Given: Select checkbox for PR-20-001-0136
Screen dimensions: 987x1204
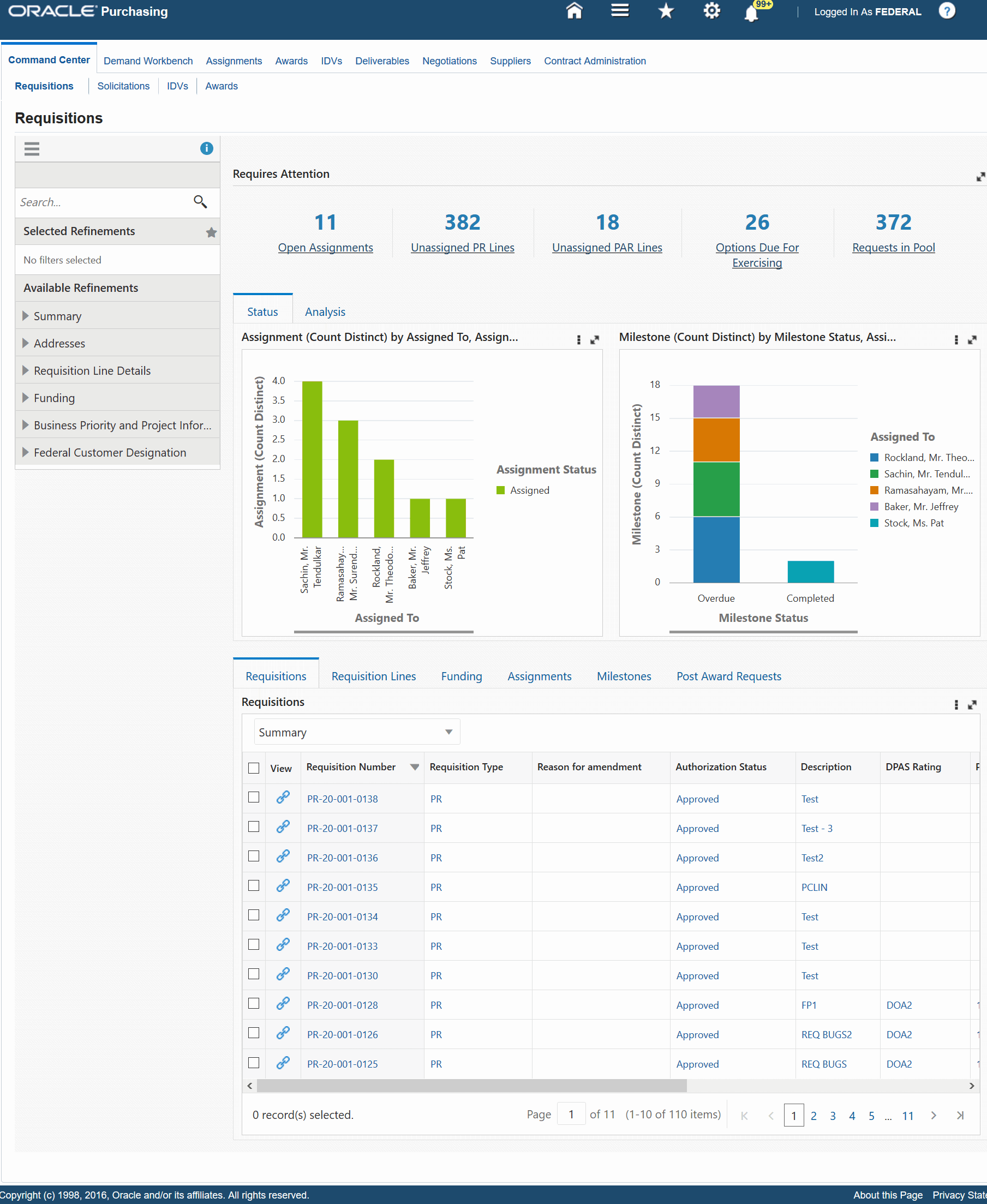Looking at the screenshot, I should point(254,856).
